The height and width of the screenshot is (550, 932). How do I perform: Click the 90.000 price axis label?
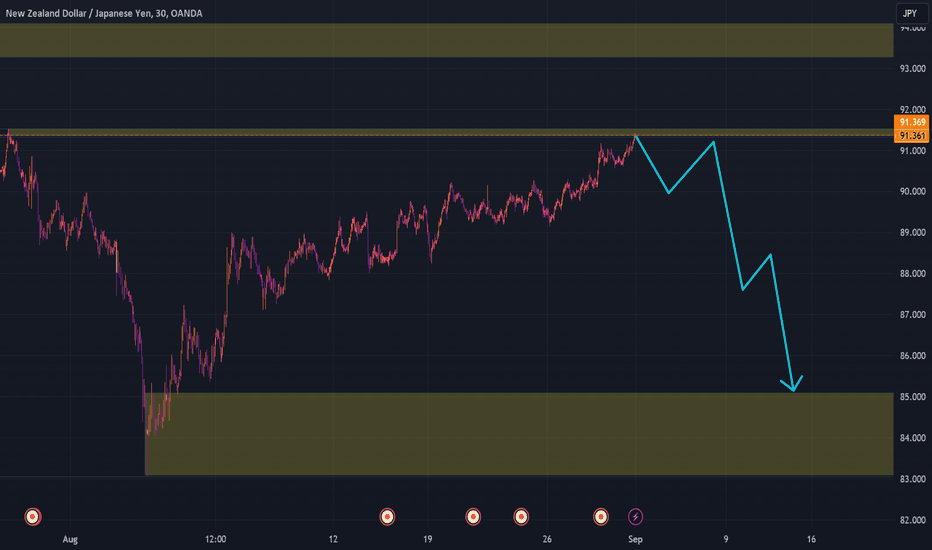pyautogui.click(x=912, y=191)
